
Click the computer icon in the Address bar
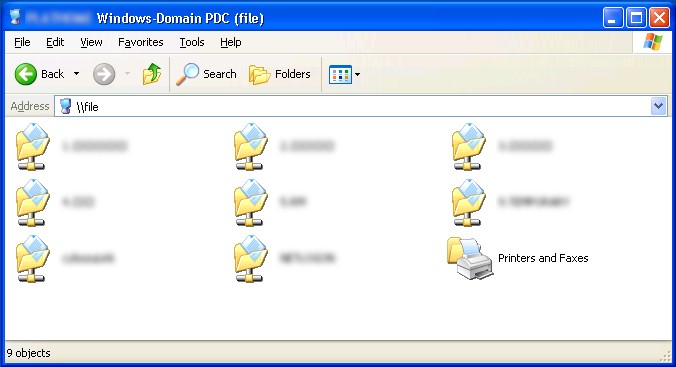[66, 106]
